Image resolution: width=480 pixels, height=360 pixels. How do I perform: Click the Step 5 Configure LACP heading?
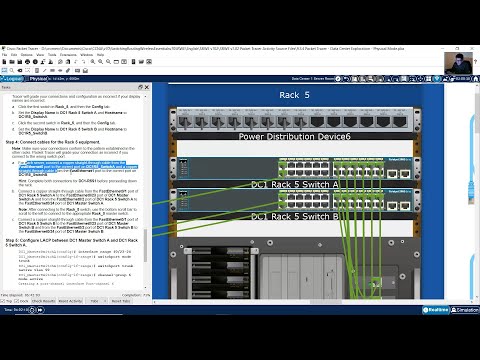[x=72, y=242]
